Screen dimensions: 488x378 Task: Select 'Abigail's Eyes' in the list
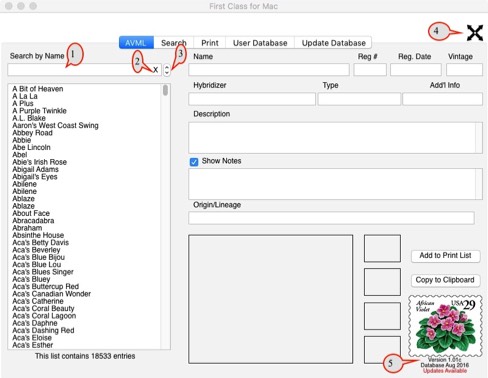coord(35,177)
